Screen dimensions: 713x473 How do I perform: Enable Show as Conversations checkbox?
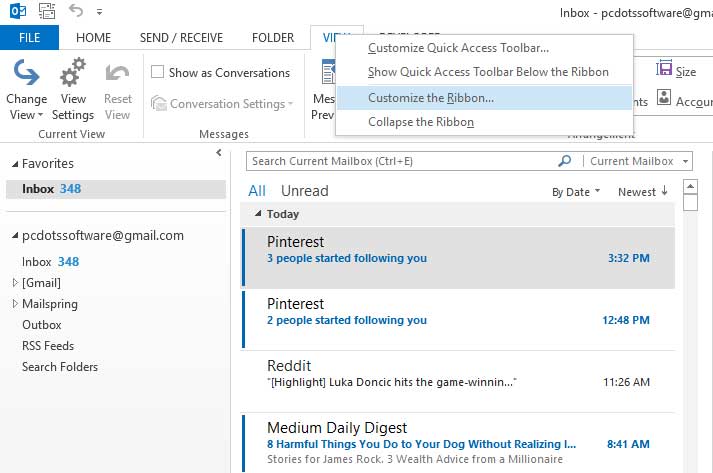pyautogui.click(x=158, y=72)
